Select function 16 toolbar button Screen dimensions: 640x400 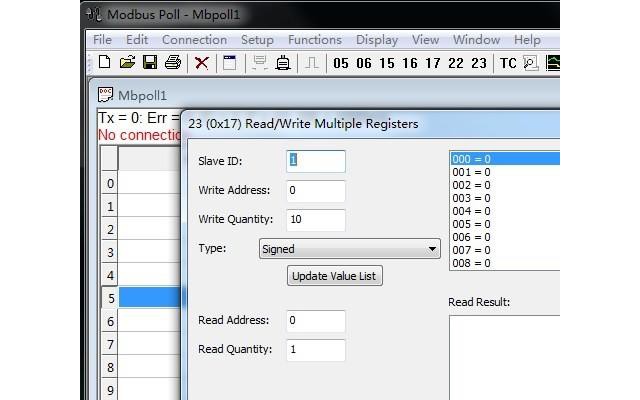(410, 63)
